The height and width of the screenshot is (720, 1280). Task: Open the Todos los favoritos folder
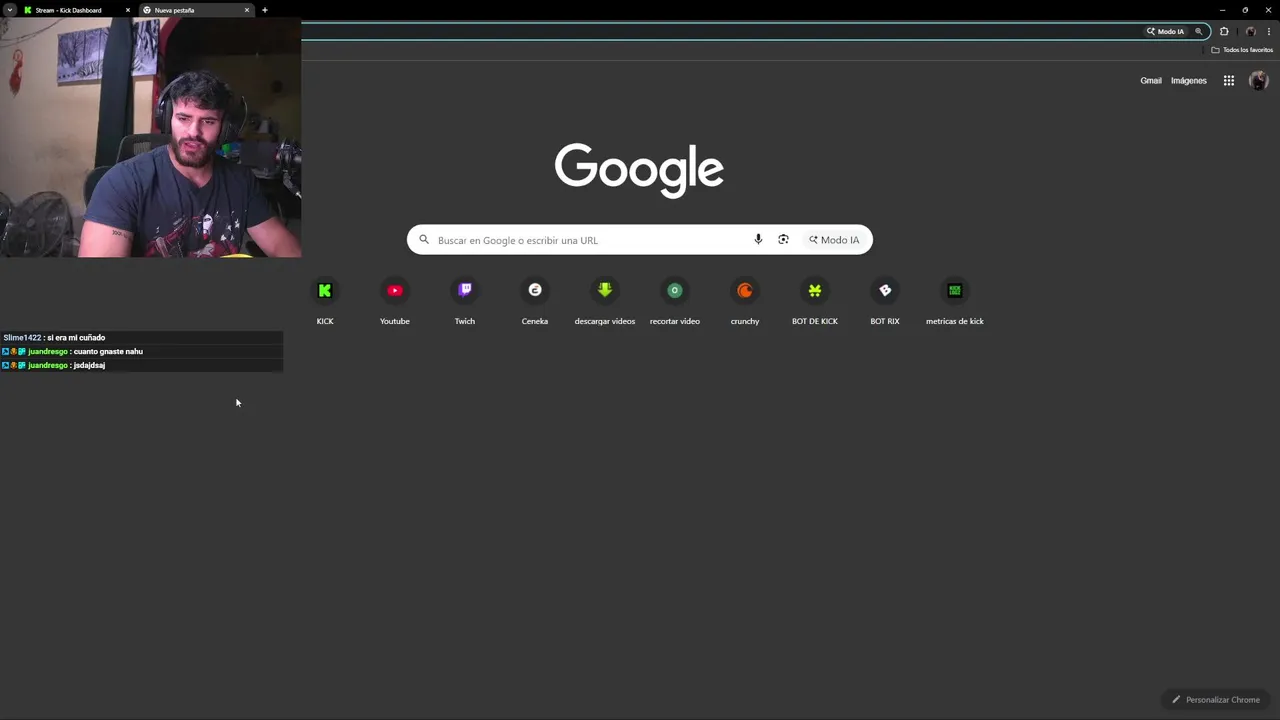(x=1242, y=50)
